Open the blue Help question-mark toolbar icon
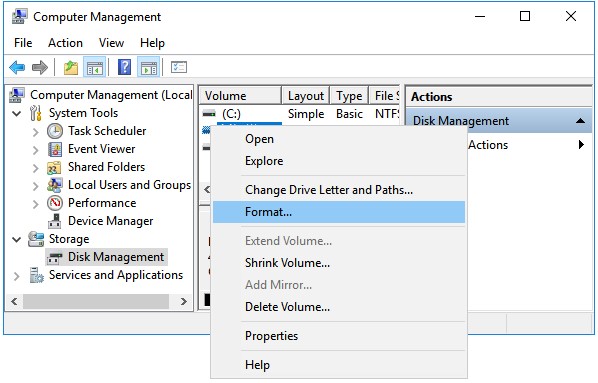Image resolution: width=598 pixels, height=383 pixels. (x=124, y=68)
